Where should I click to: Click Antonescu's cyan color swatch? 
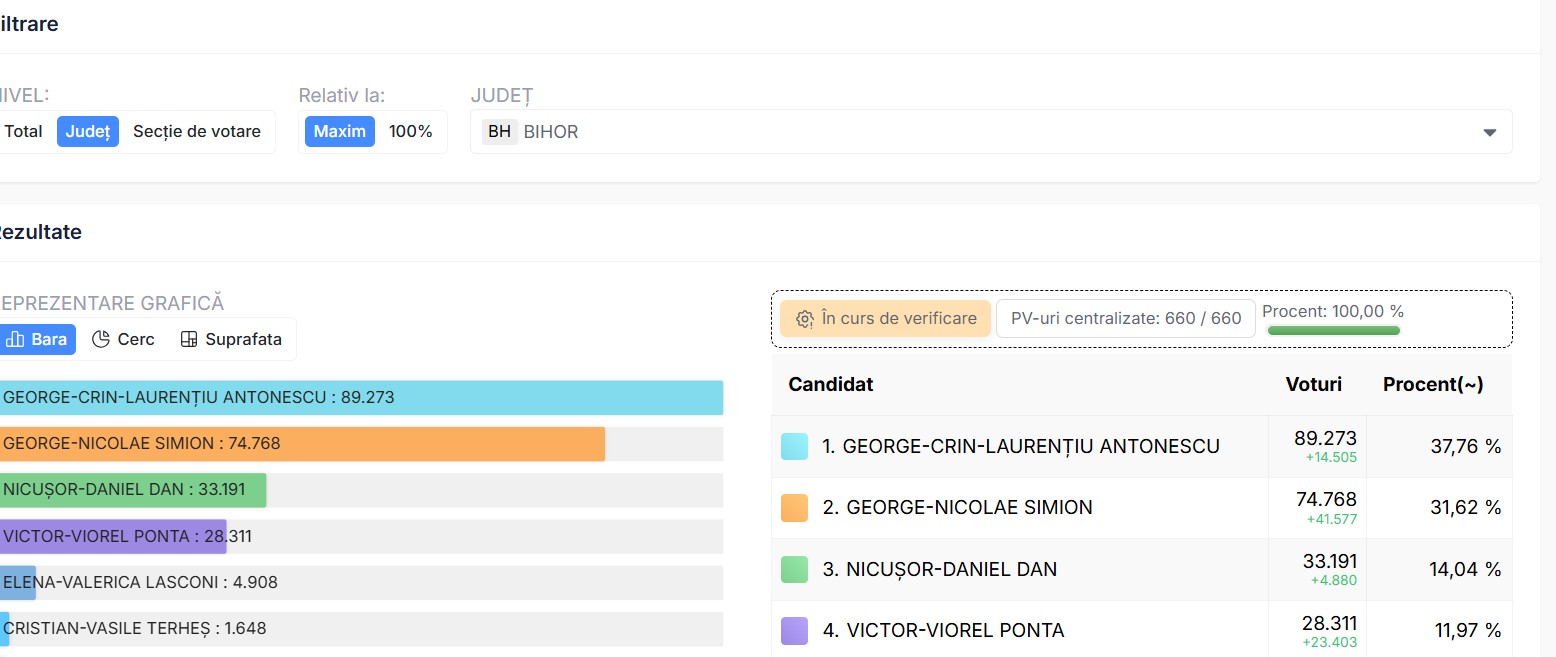point(794,446)
